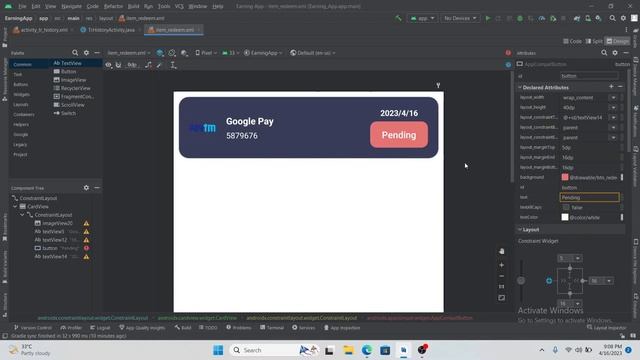Screen dimensions: 640x360
Task: Remove declared attribute with minus icon
Action: [620, 87]
